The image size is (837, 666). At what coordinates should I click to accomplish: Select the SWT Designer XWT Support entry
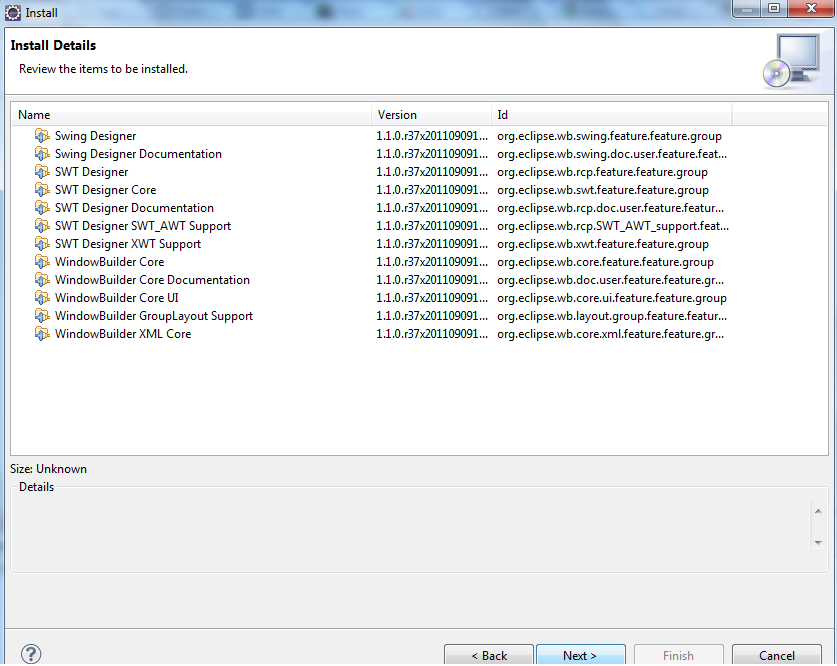click(x=128, y=244)
